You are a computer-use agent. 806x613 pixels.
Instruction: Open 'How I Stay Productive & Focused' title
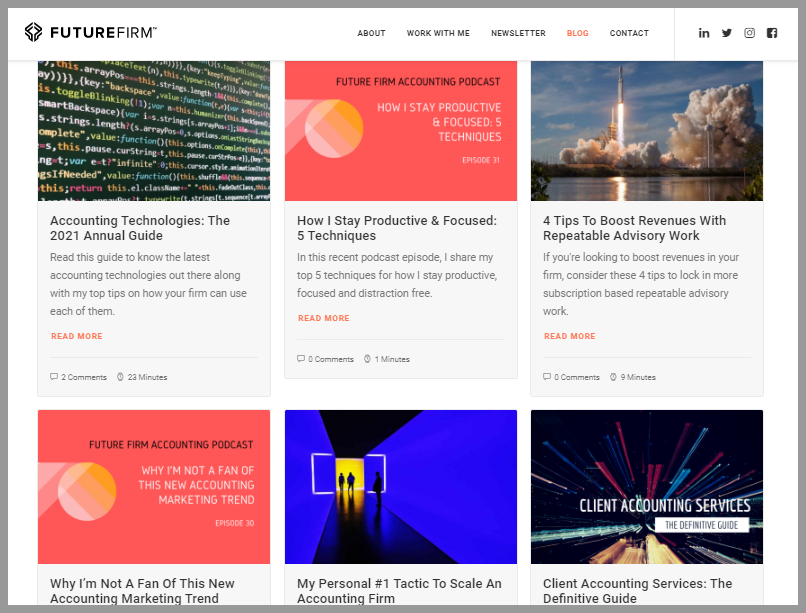397,228
